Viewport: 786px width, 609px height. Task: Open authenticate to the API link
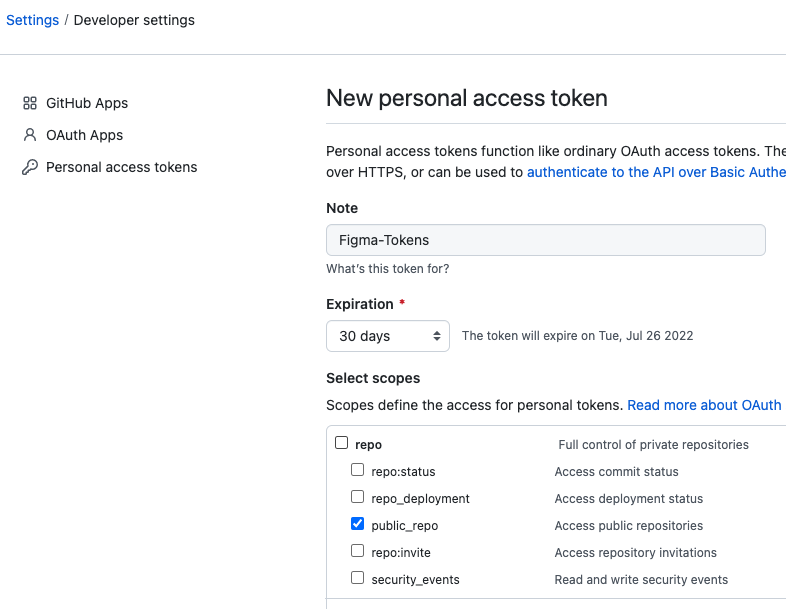click(656, 172)
